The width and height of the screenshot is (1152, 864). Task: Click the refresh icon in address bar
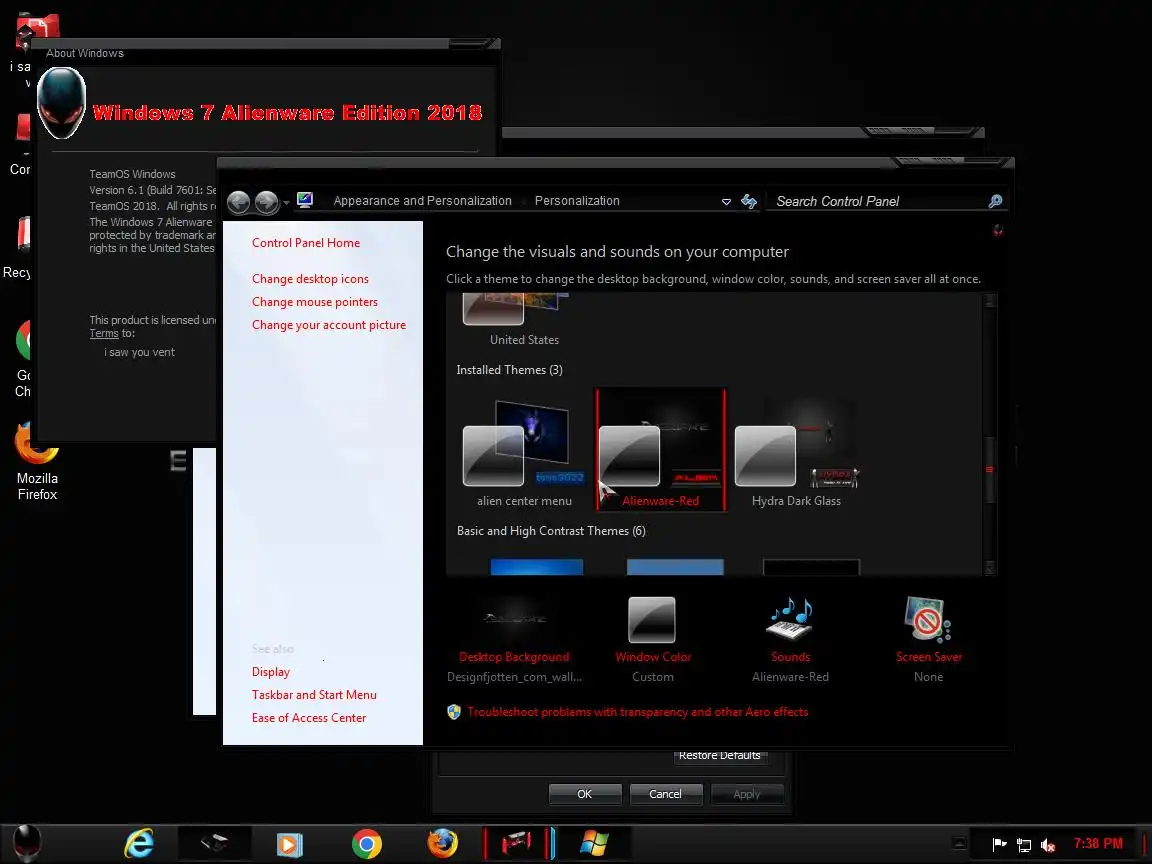pyautogui.click(x=749, y=201)
